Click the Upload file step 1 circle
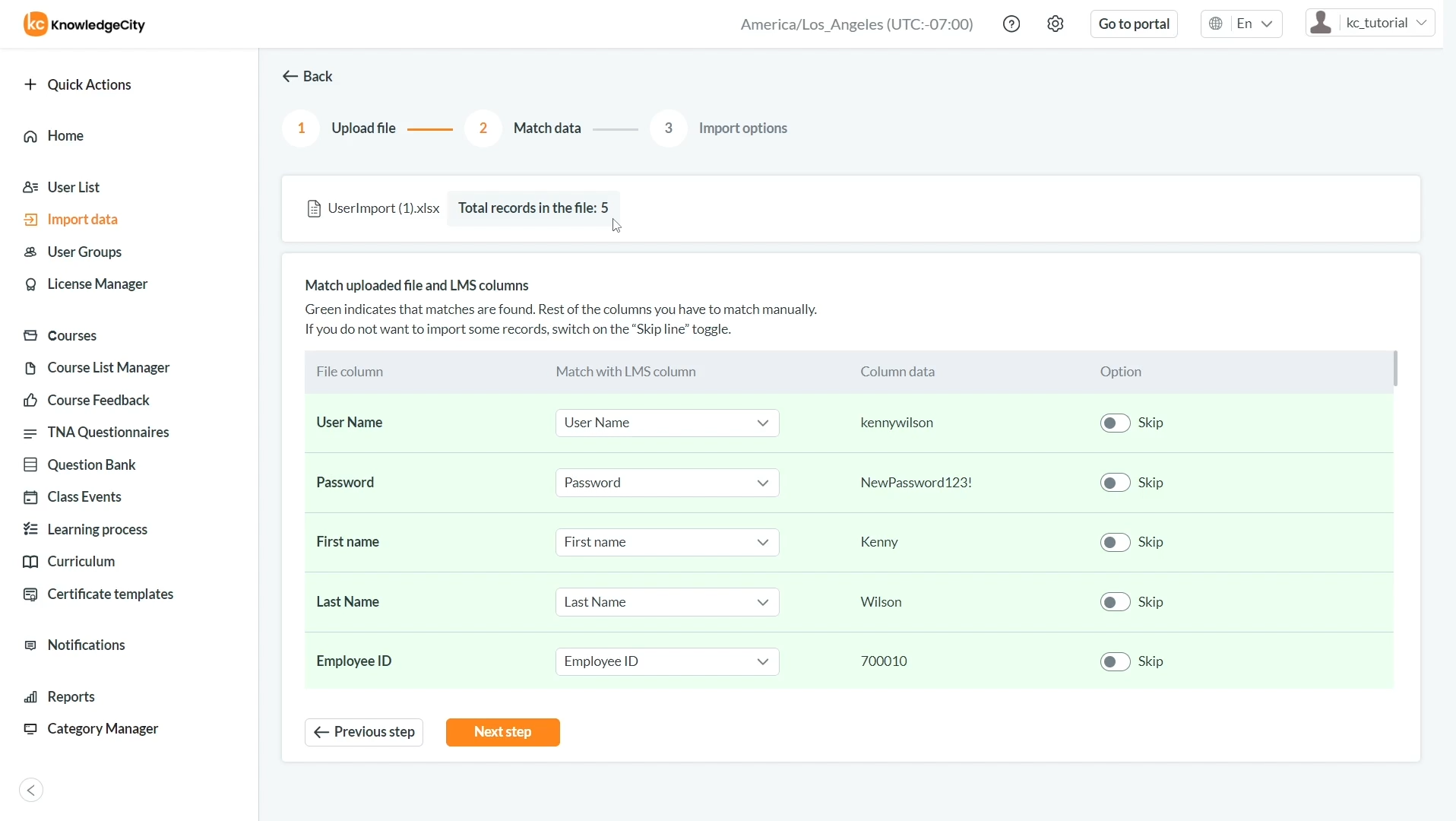1456x821 pixels. pos(301,128)
